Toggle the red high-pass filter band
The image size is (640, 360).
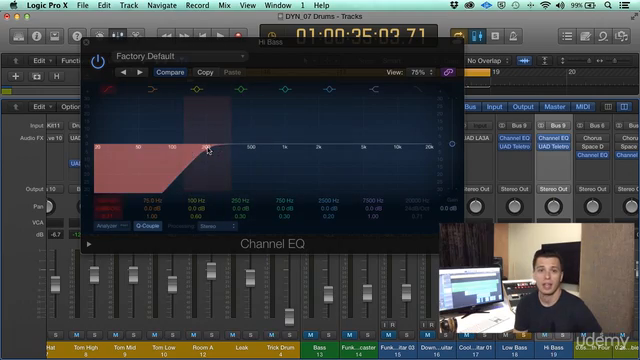[108, 89]
